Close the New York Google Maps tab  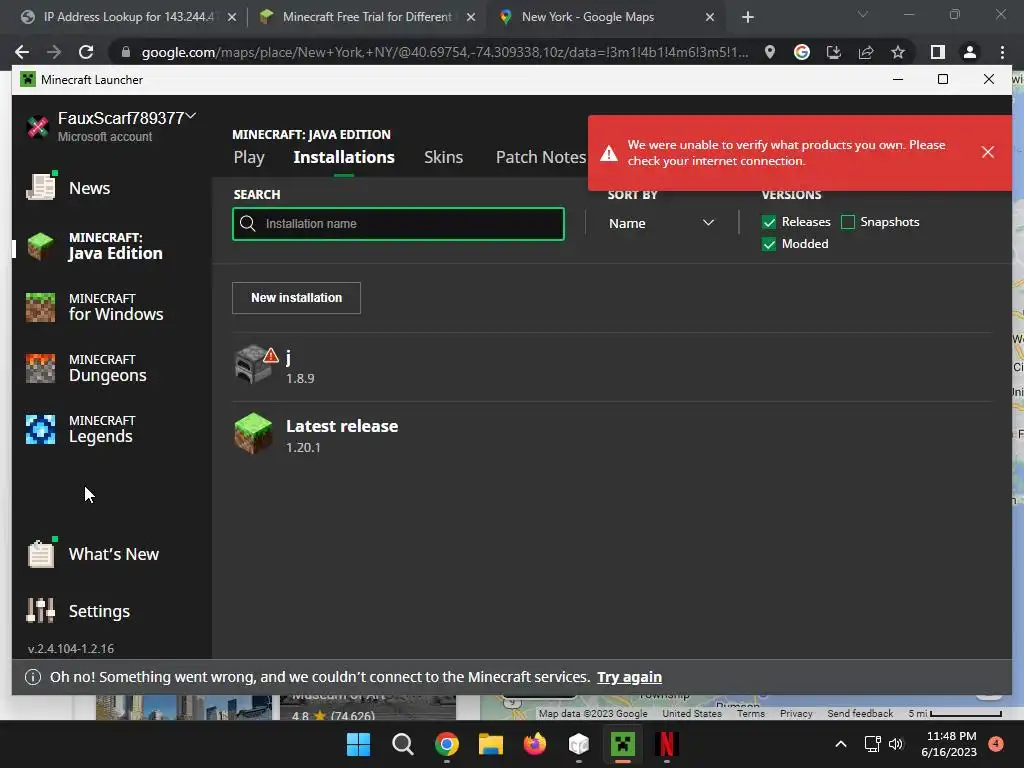pos(710,18)
